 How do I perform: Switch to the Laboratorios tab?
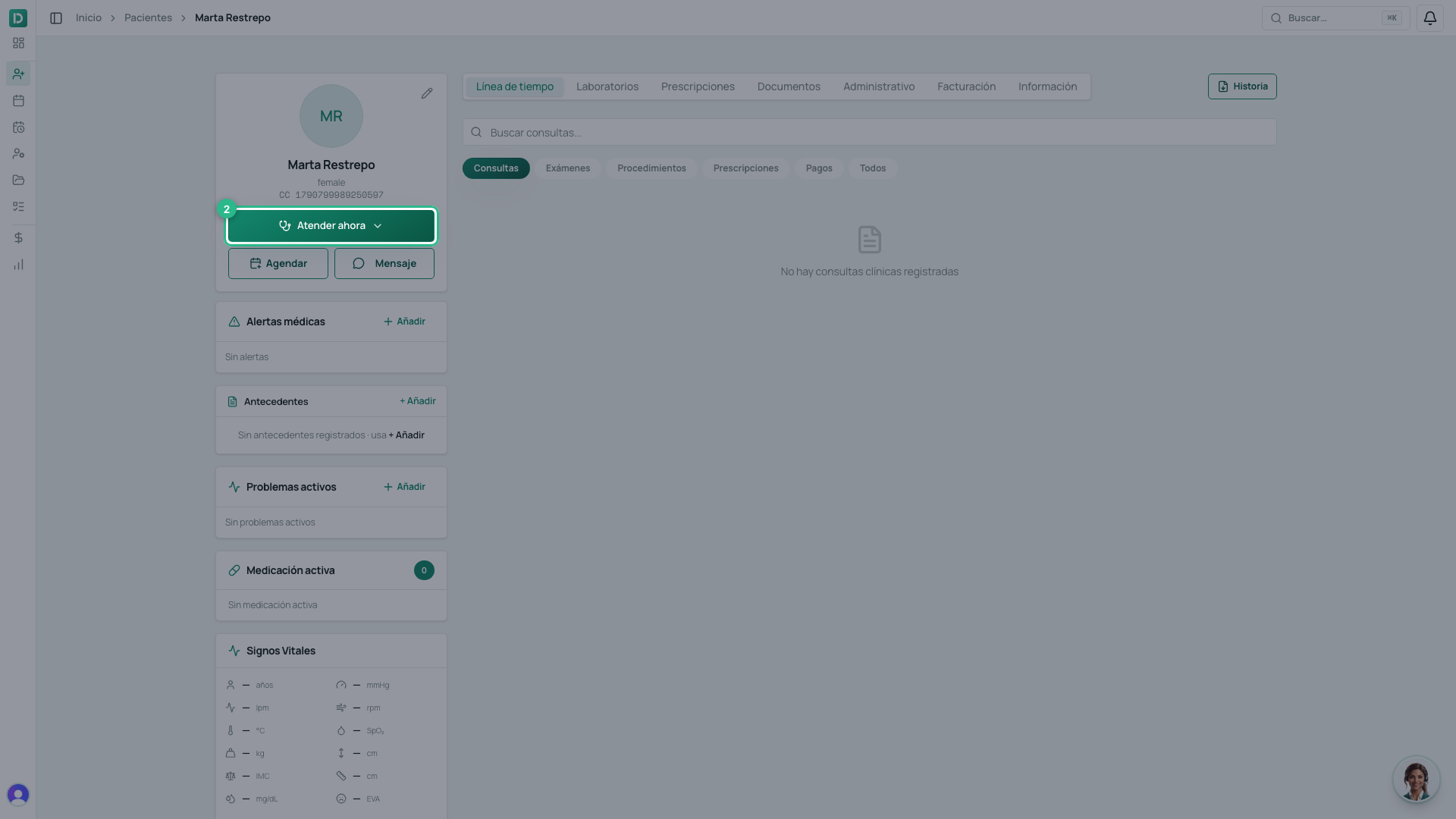click(607, 86)
